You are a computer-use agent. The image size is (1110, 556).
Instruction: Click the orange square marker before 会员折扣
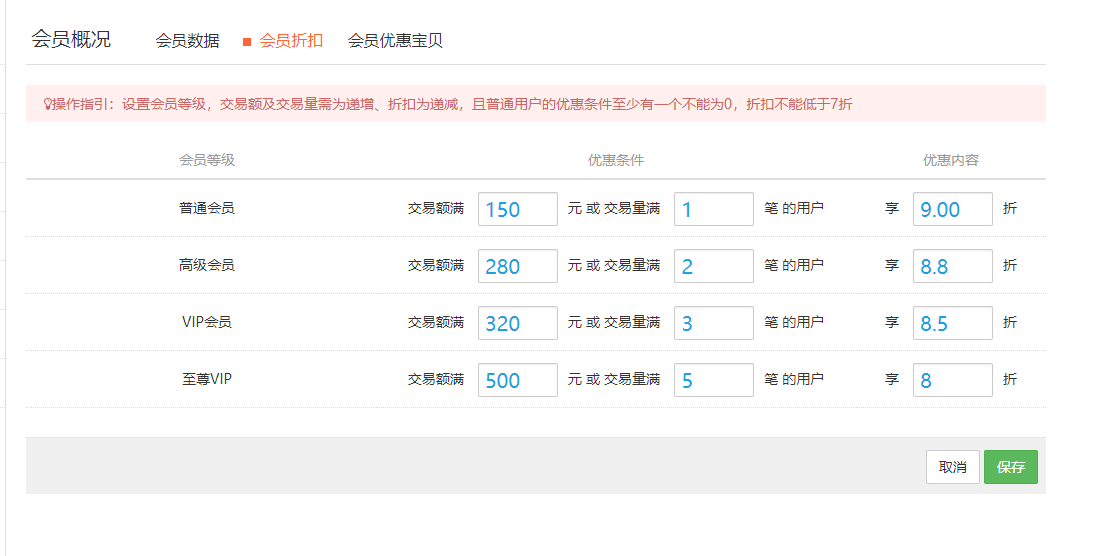click(x=247, y=42)
